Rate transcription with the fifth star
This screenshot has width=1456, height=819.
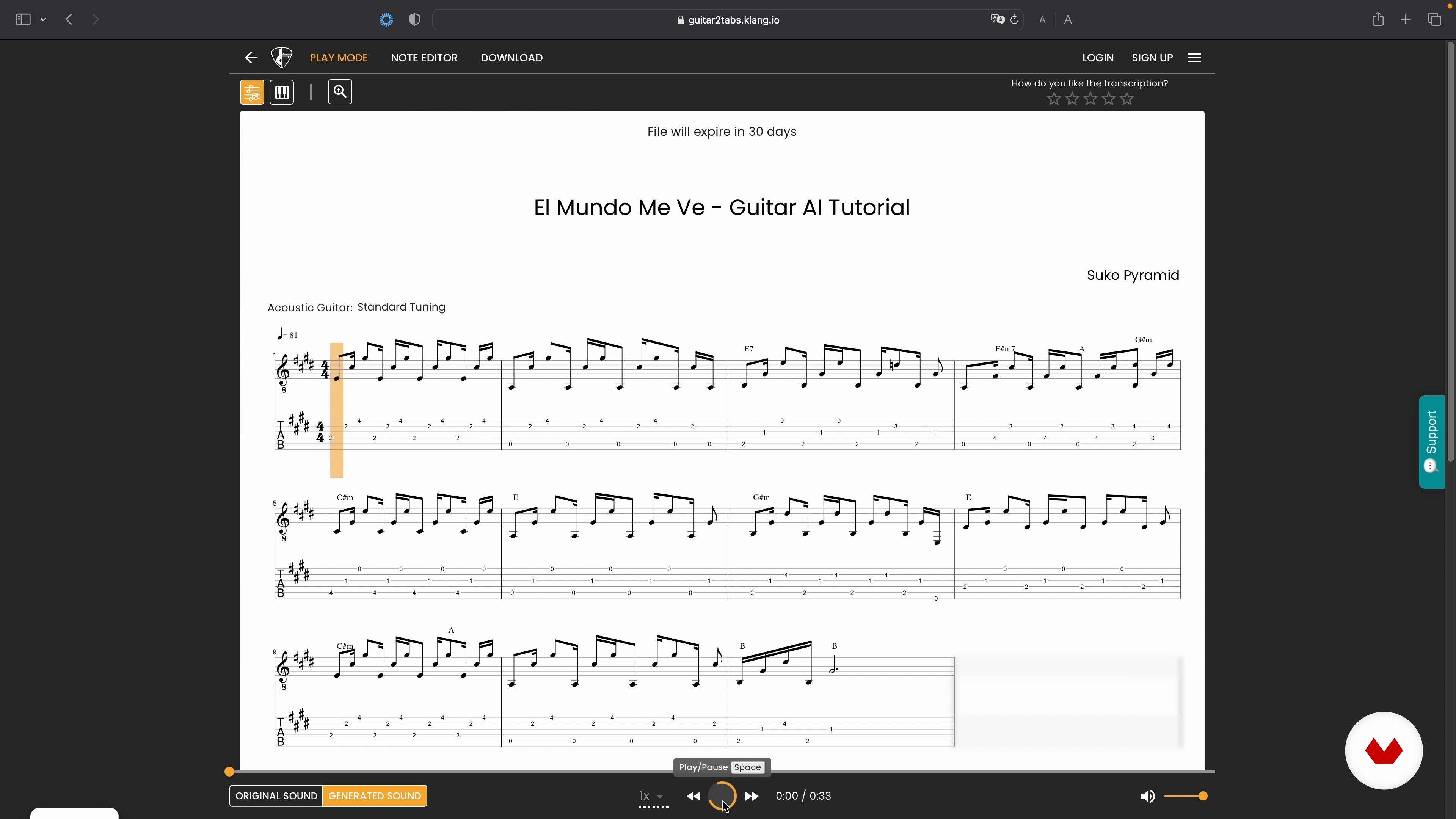[x=1127, y=99]
